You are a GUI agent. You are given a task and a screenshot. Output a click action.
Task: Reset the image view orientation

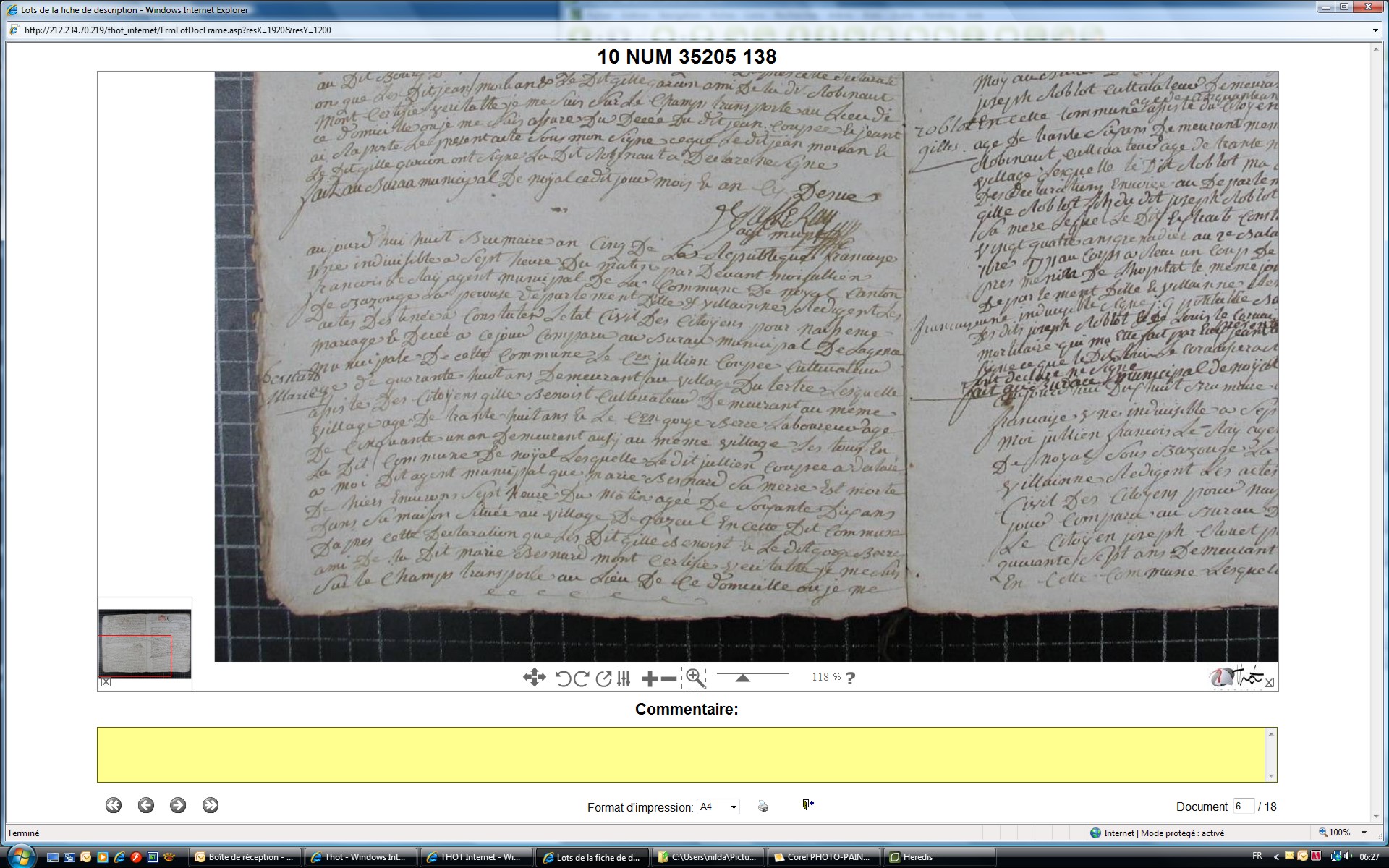(603, 678)
